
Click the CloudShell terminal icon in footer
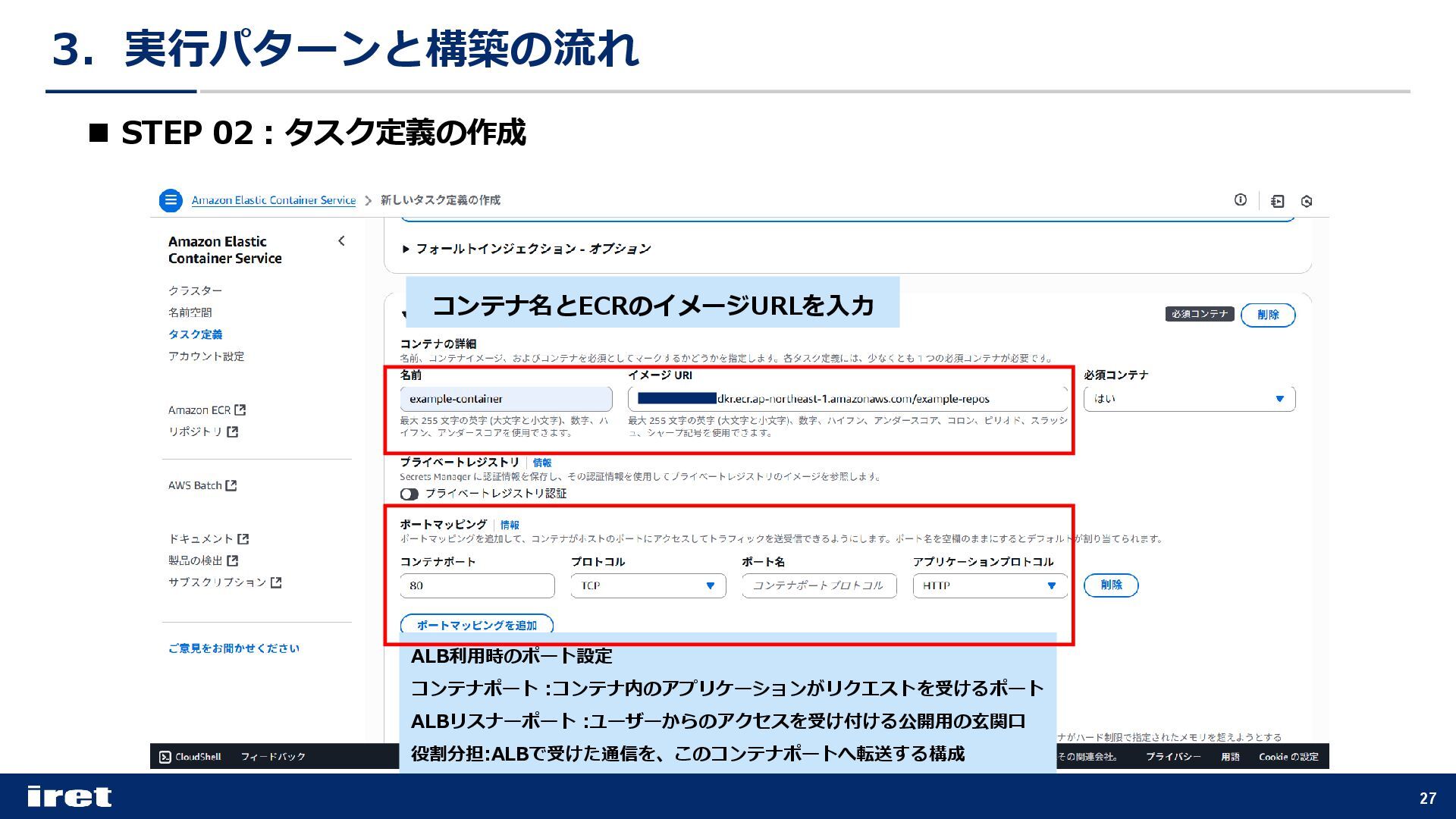tap(165, 757)
